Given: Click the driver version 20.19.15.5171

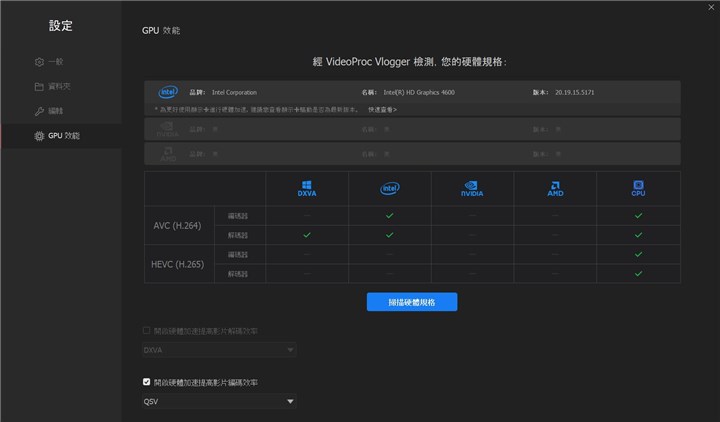Looking at the screenshot, I should point(574,92).
